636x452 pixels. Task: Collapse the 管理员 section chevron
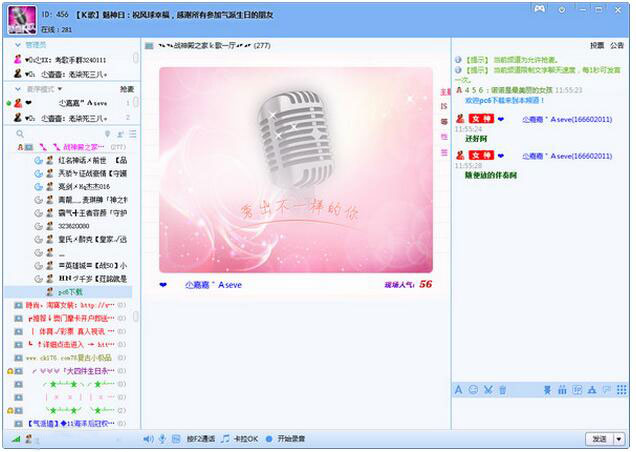pos(18,45)
